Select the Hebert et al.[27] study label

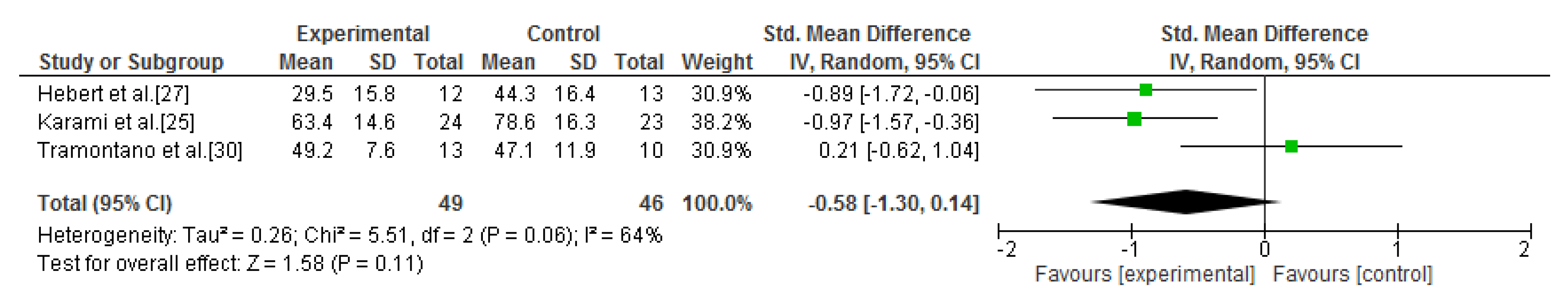point(113,94)
